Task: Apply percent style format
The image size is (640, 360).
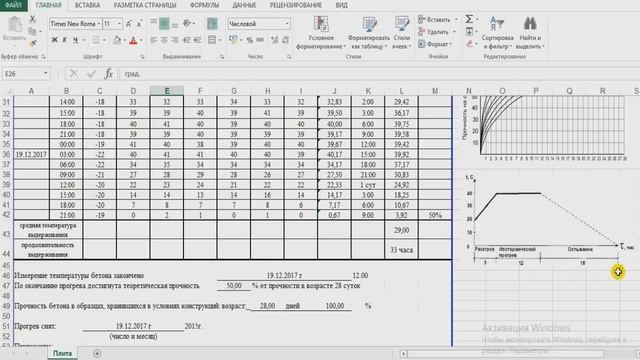Action: (x=249, y=40)
